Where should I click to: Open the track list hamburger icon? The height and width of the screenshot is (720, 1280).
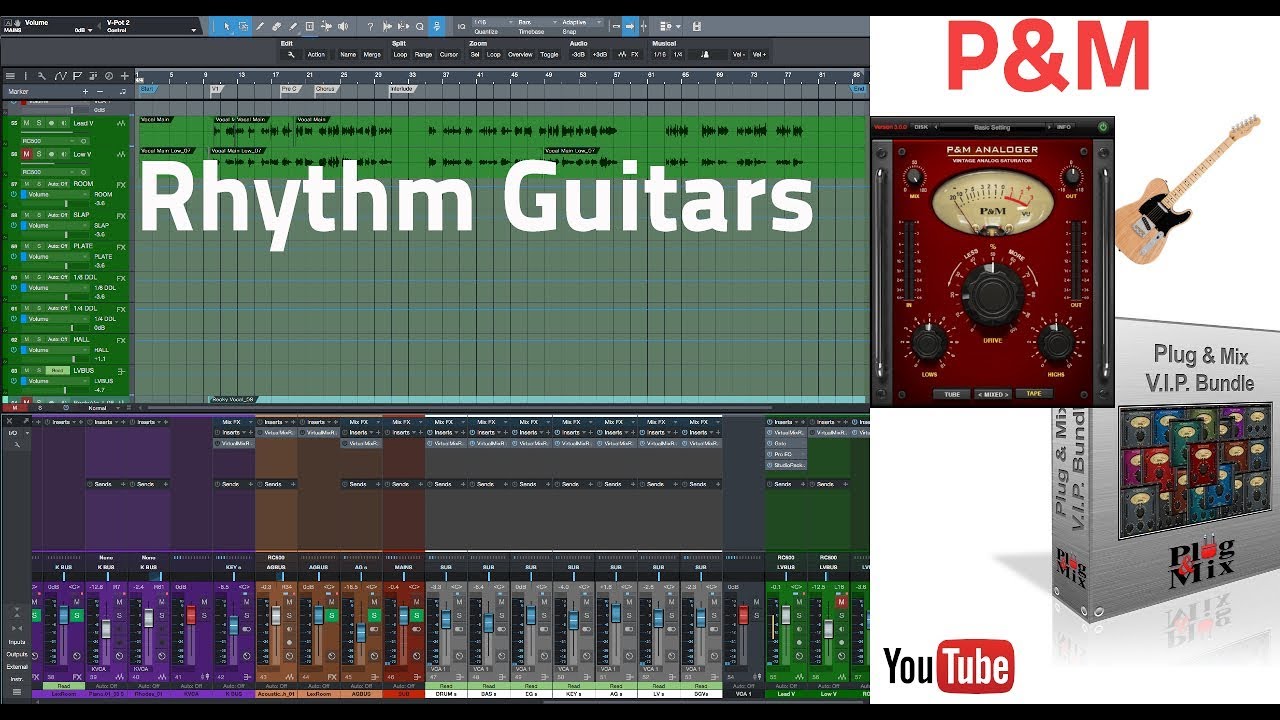[x=10, y=76]
